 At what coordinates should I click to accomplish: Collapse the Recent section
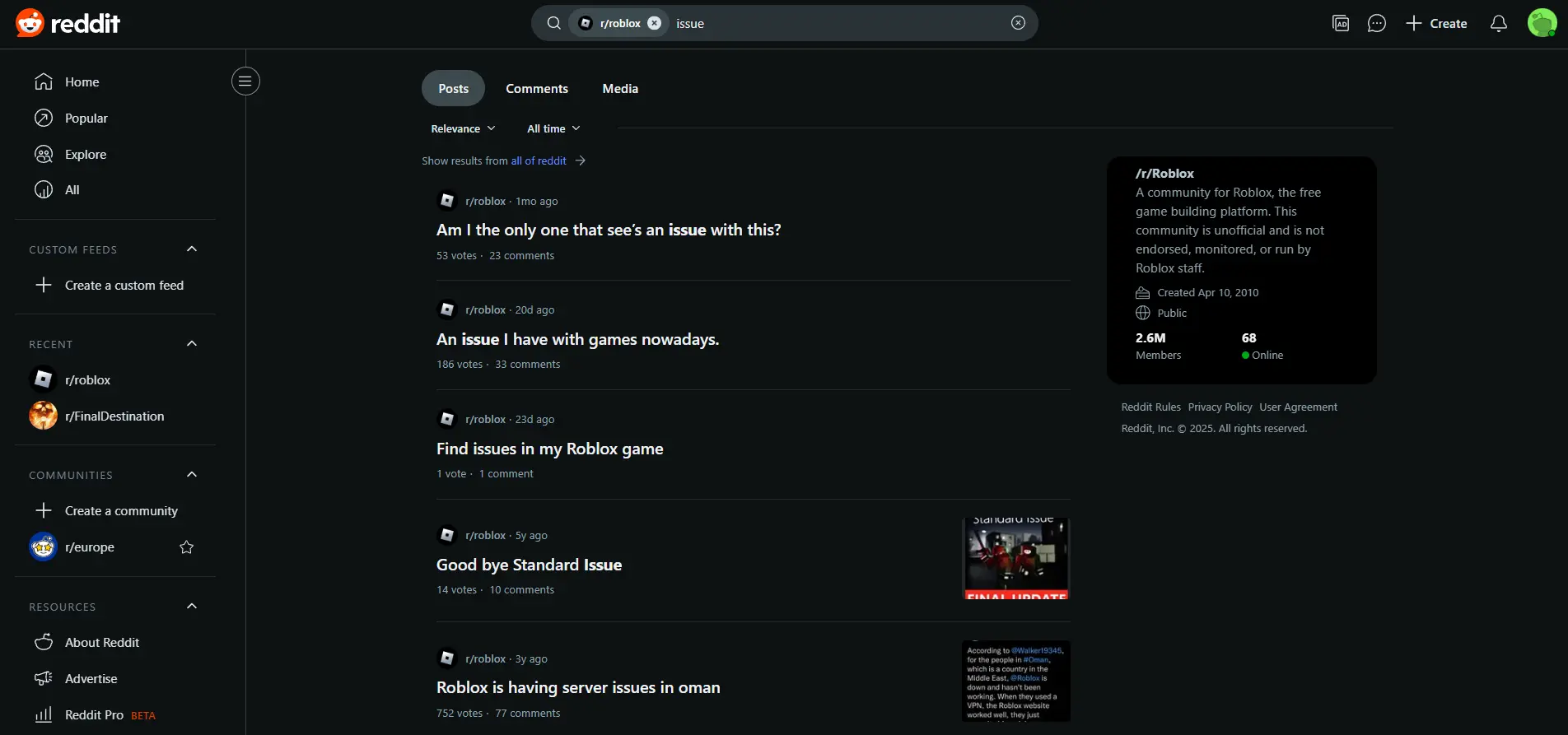(192, 344)
